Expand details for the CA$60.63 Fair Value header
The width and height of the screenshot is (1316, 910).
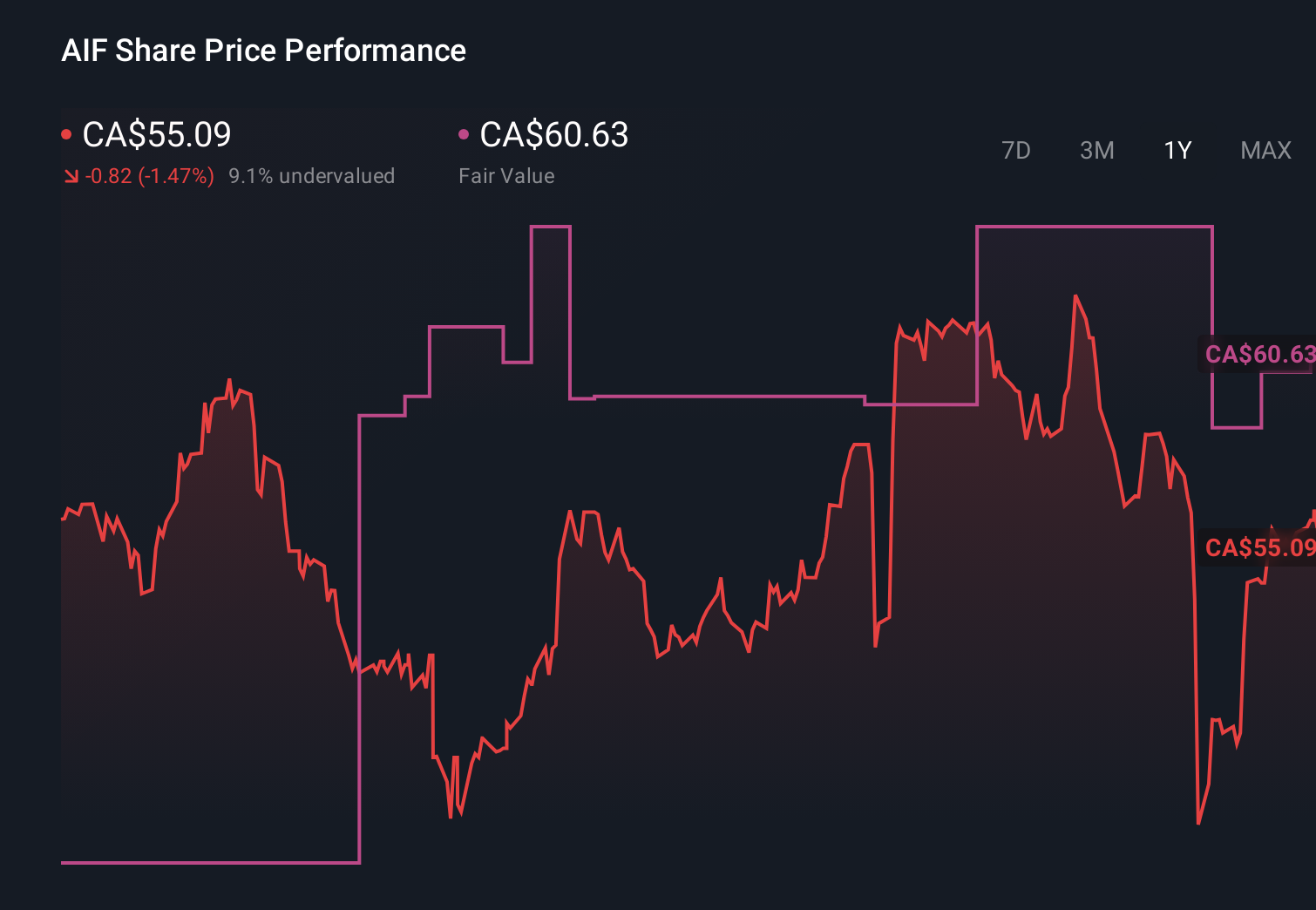coord(554,135)
